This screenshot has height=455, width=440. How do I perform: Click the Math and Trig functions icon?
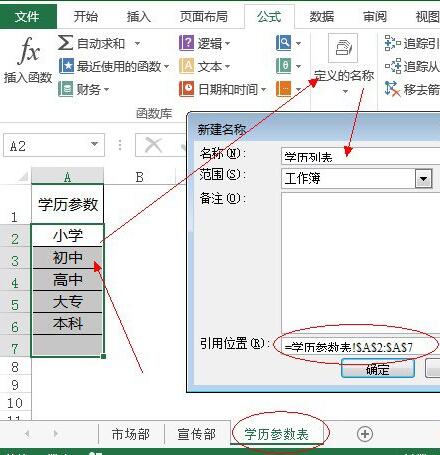[283, 66]
